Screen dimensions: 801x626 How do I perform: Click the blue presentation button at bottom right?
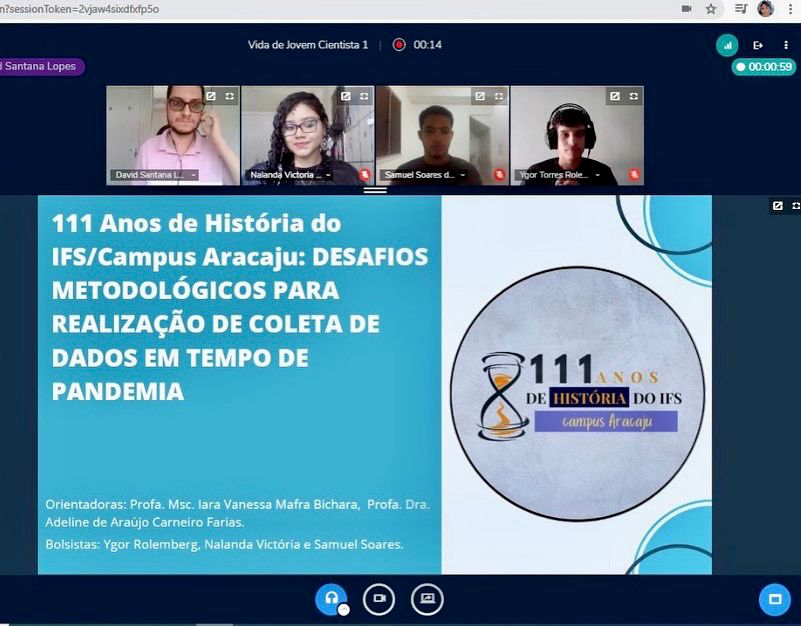pyautogui.click(x=774, y=599)
